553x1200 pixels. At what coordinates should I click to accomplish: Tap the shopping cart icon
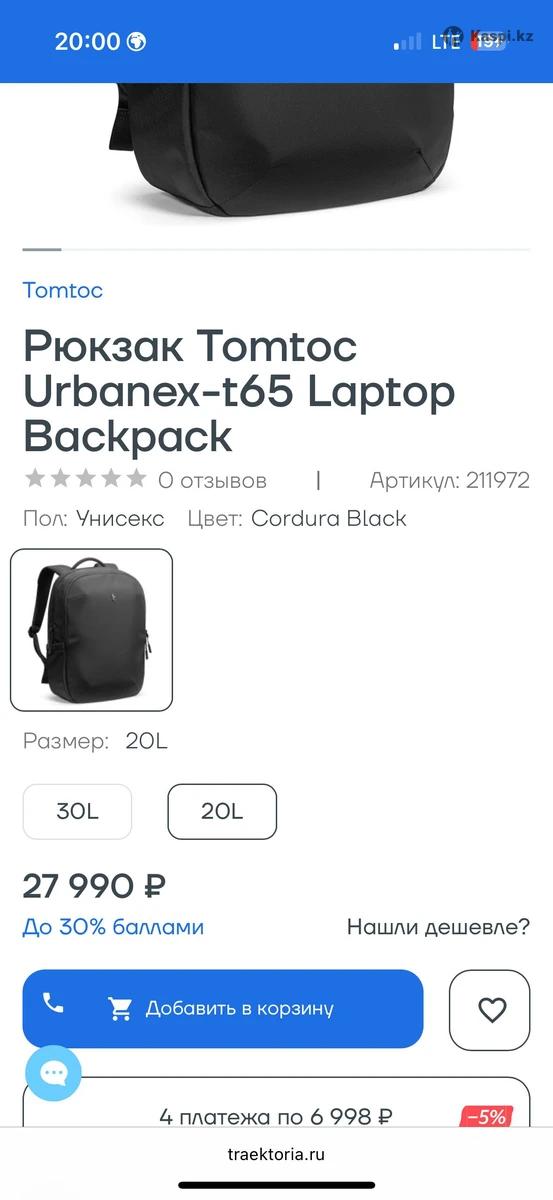pos(121,1009)
